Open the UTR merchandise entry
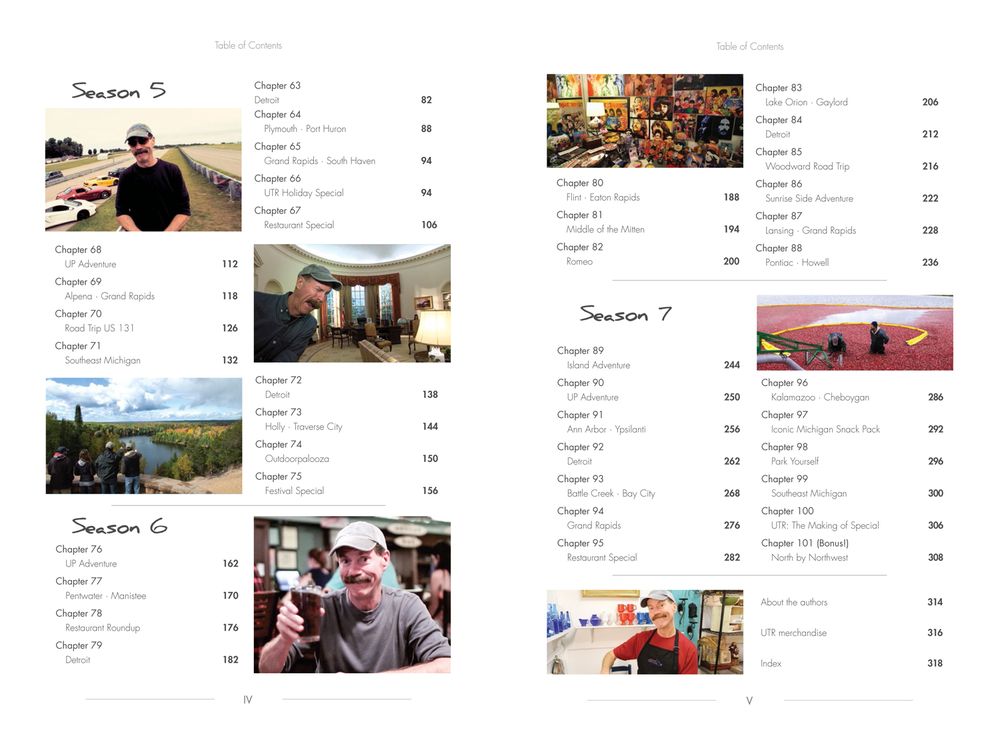Screen dimensions: 996x746 click(852, 632)
